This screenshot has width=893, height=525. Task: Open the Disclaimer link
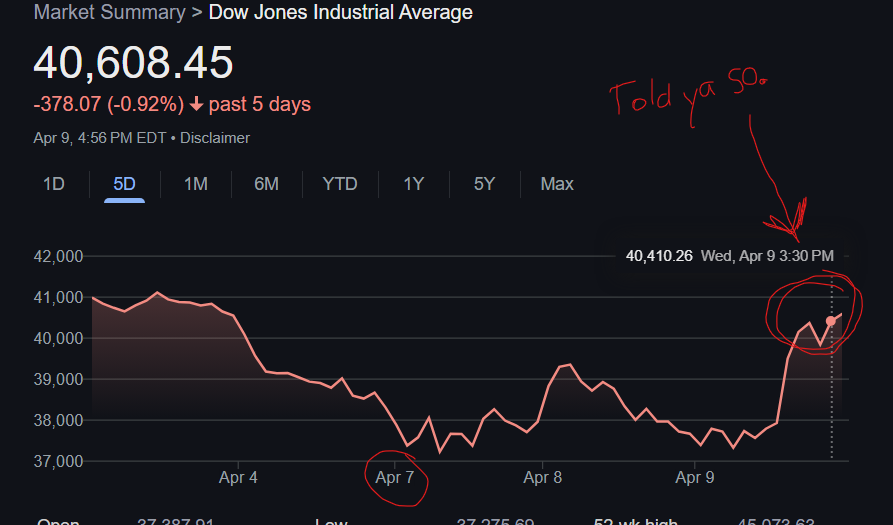[x=215, y=138]
